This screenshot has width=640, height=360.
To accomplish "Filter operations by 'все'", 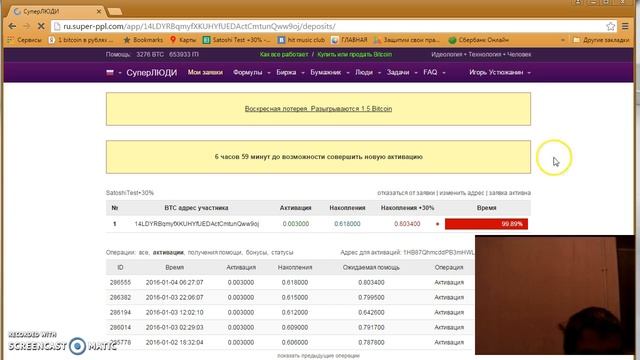I will pos(143,253).
